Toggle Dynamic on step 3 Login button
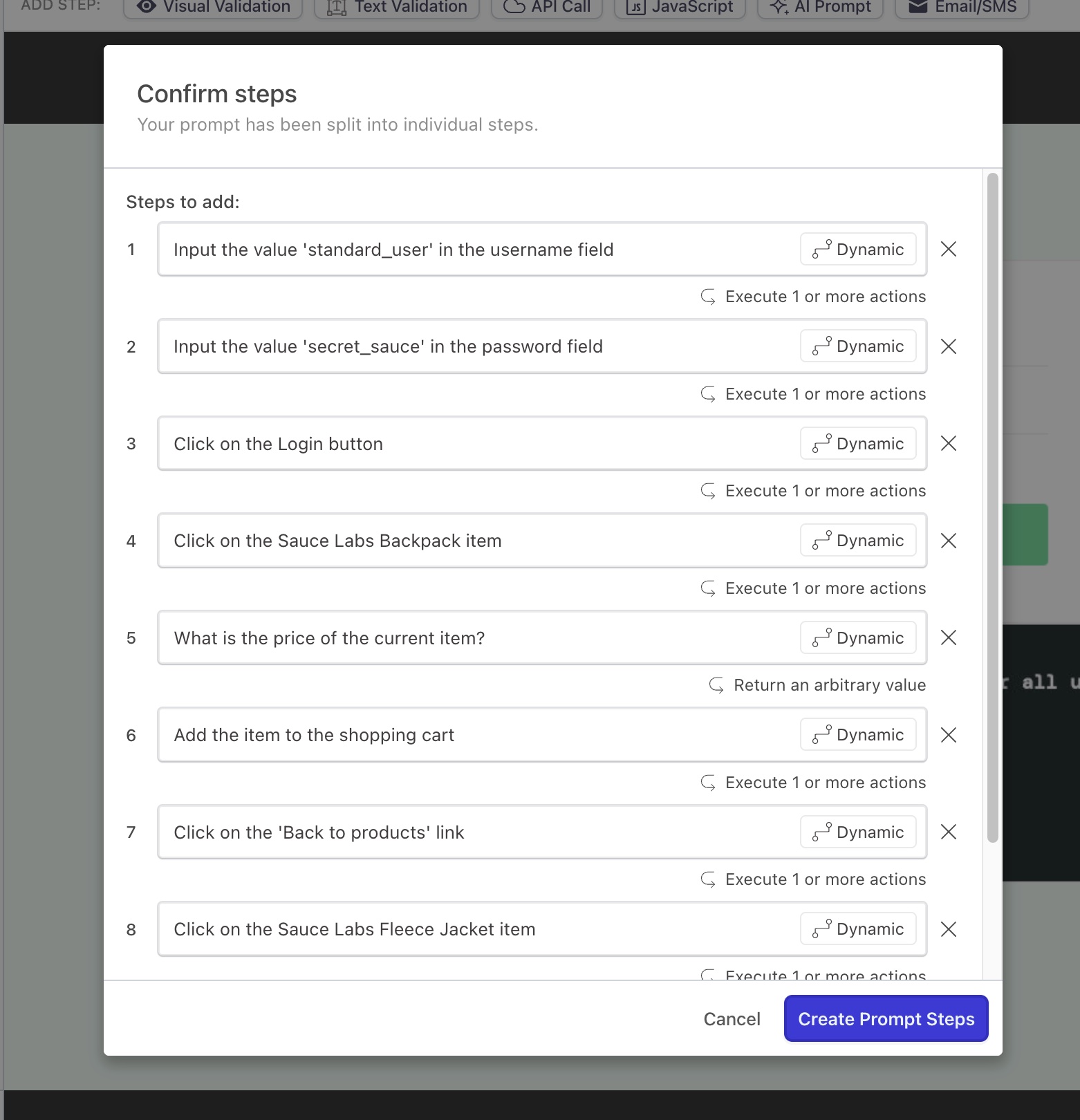The width and height of the screenshot is (1080, 1120). (858, 443)
